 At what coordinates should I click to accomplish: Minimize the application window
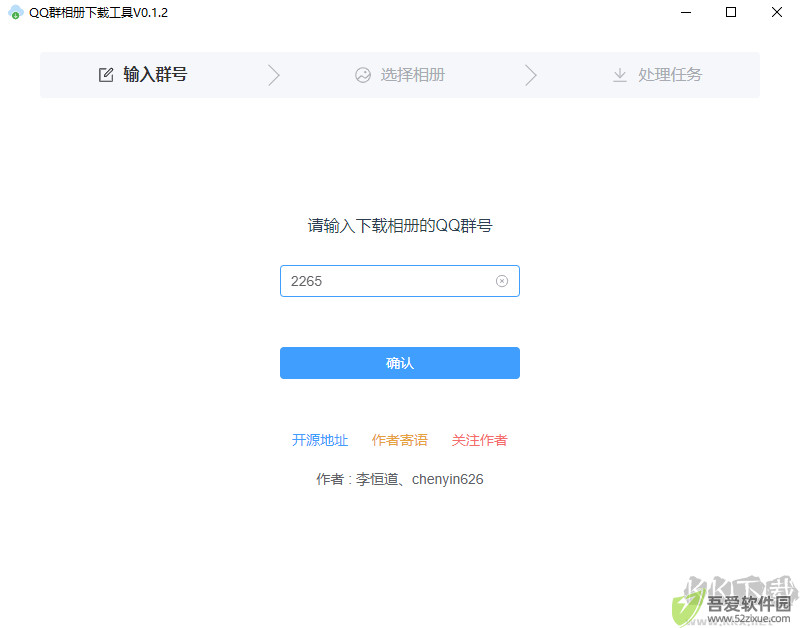tap(686, 12)
